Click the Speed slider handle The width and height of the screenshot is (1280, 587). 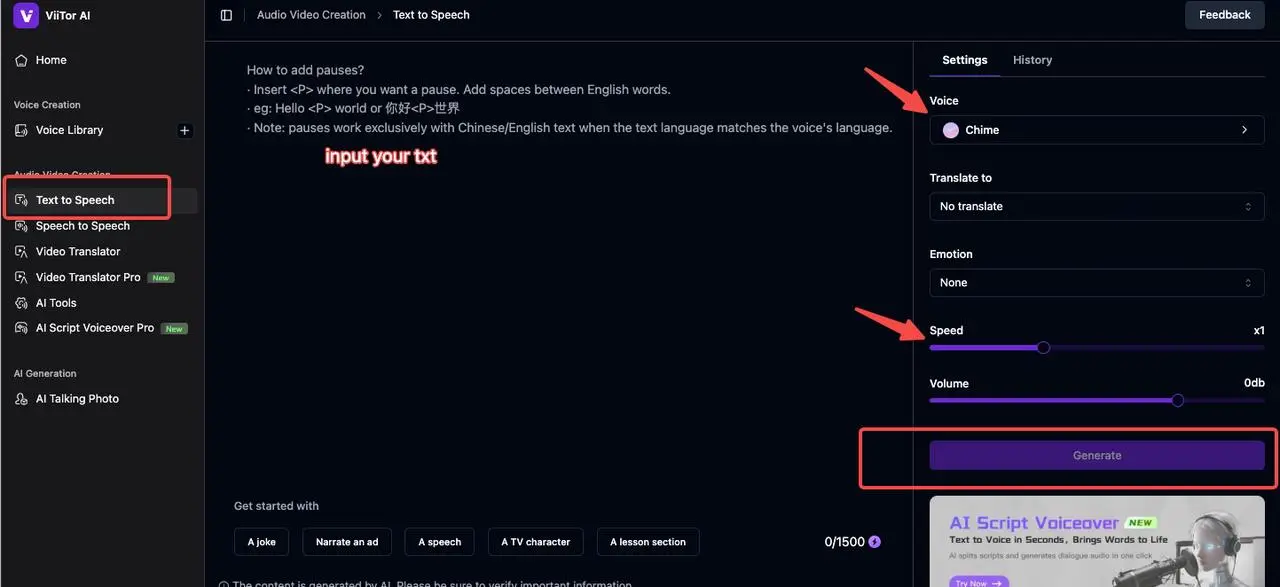1043,348
